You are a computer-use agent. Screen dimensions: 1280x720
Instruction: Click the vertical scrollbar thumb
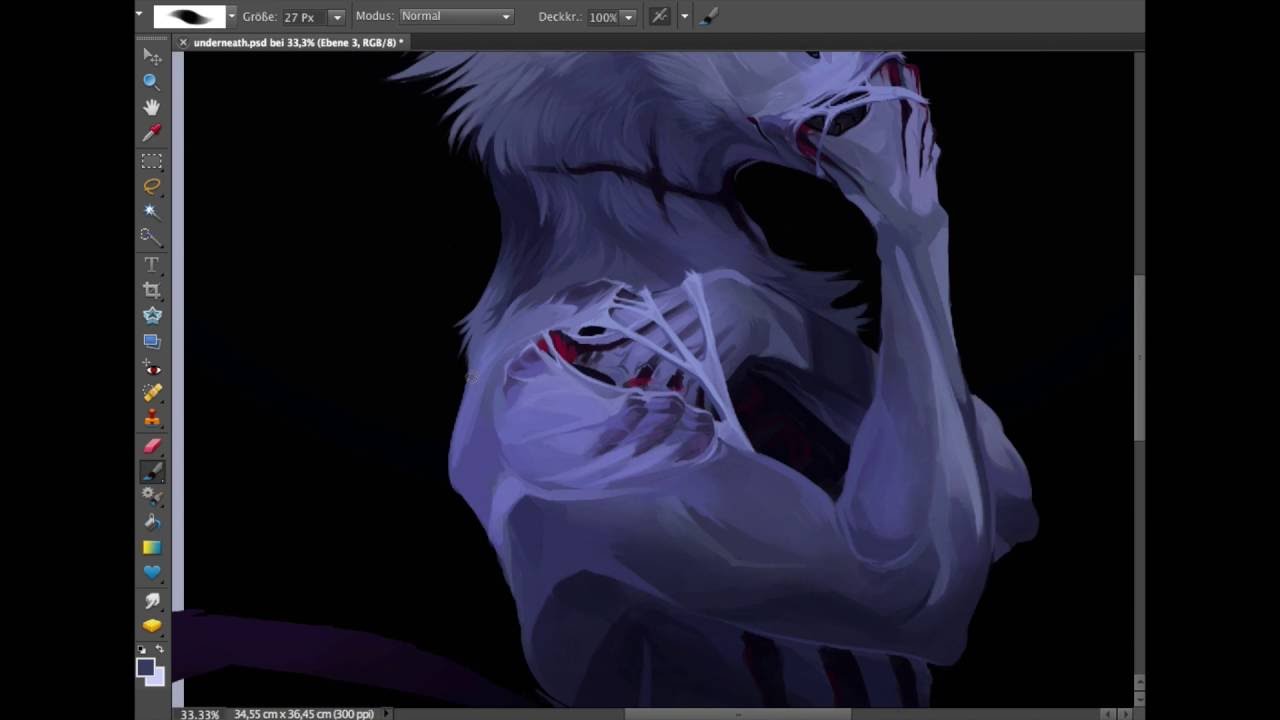[1139, 357]
